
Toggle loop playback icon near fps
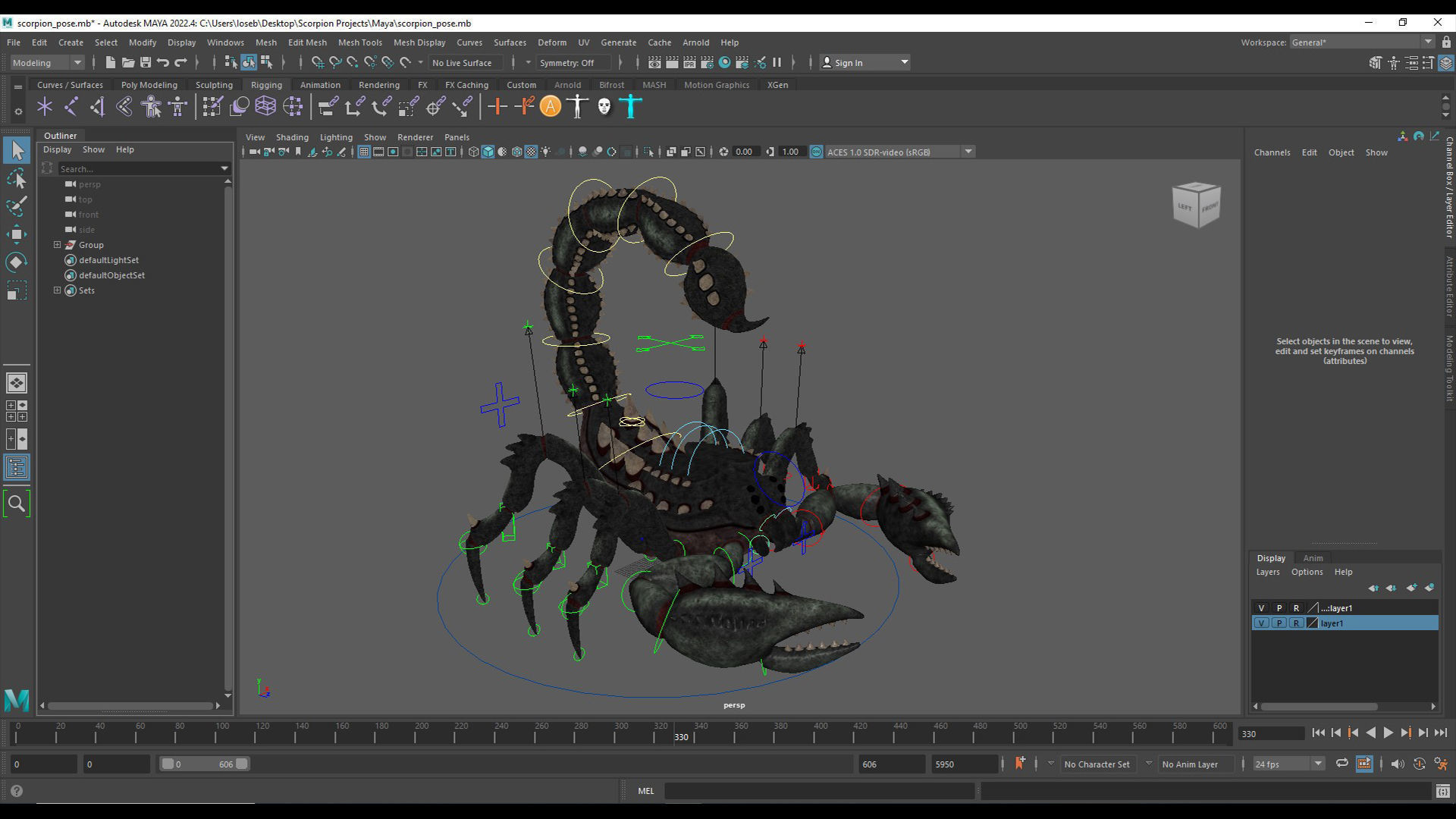tap(1341, 764)
